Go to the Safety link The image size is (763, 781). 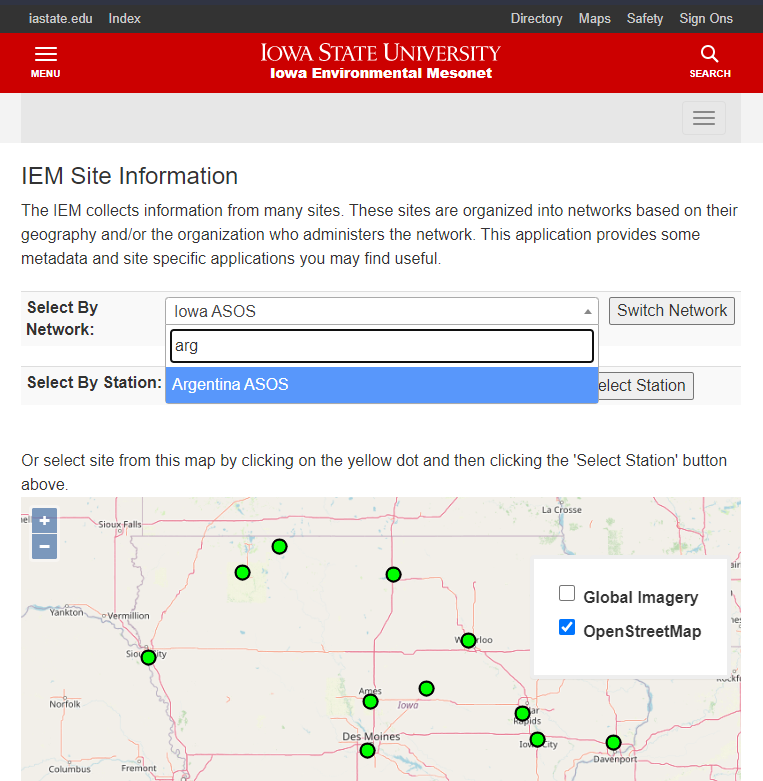tap(645, 18)
